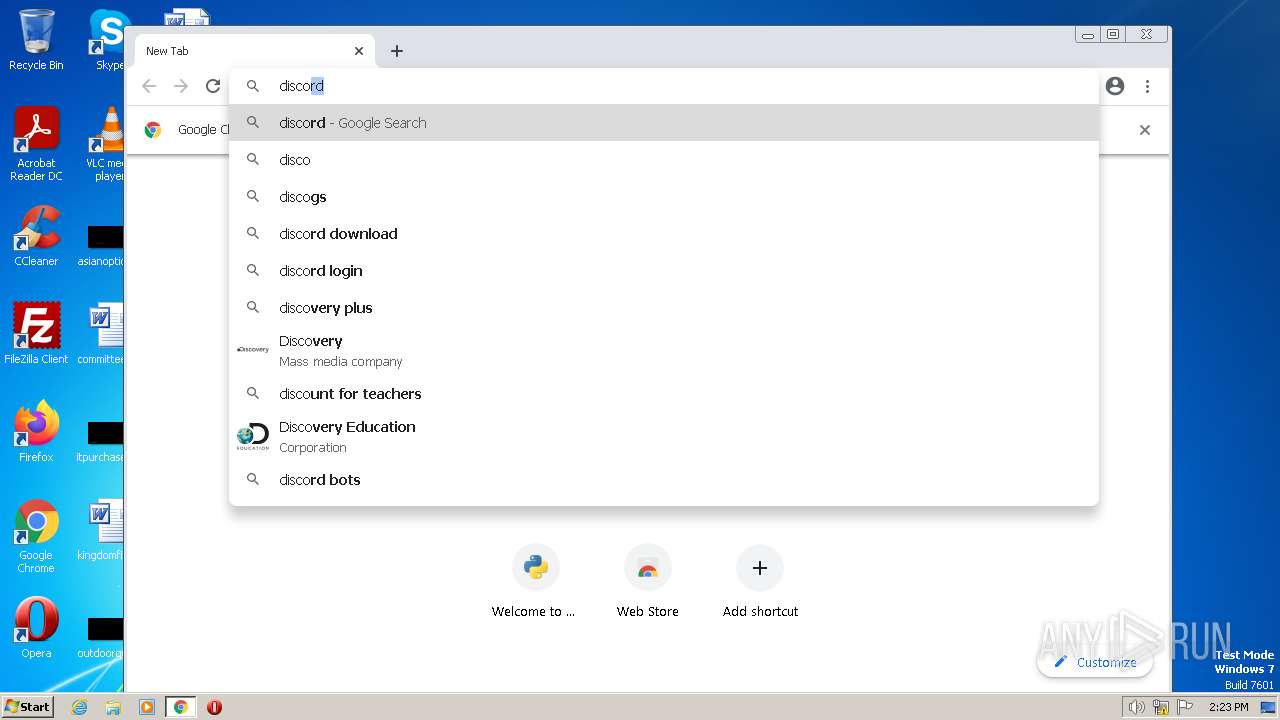
Task: Select the 'discord download' suggestion
Action: pos(664,234)
